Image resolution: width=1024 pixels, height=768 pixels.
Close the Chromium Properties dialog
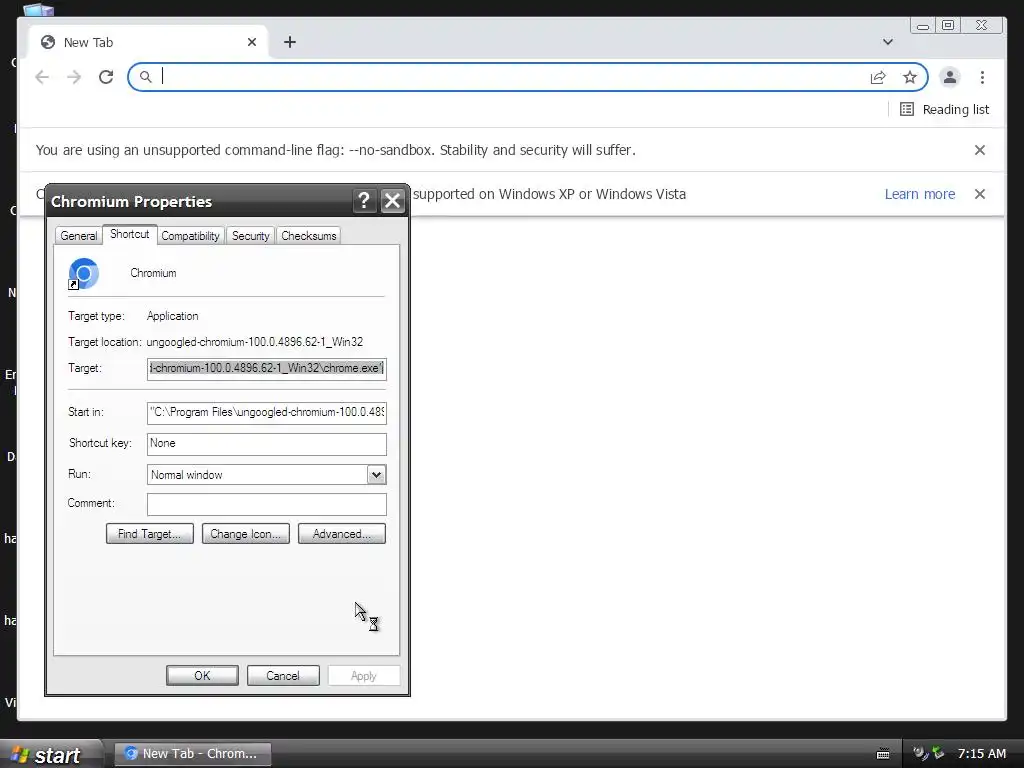(x=392, y=200)
